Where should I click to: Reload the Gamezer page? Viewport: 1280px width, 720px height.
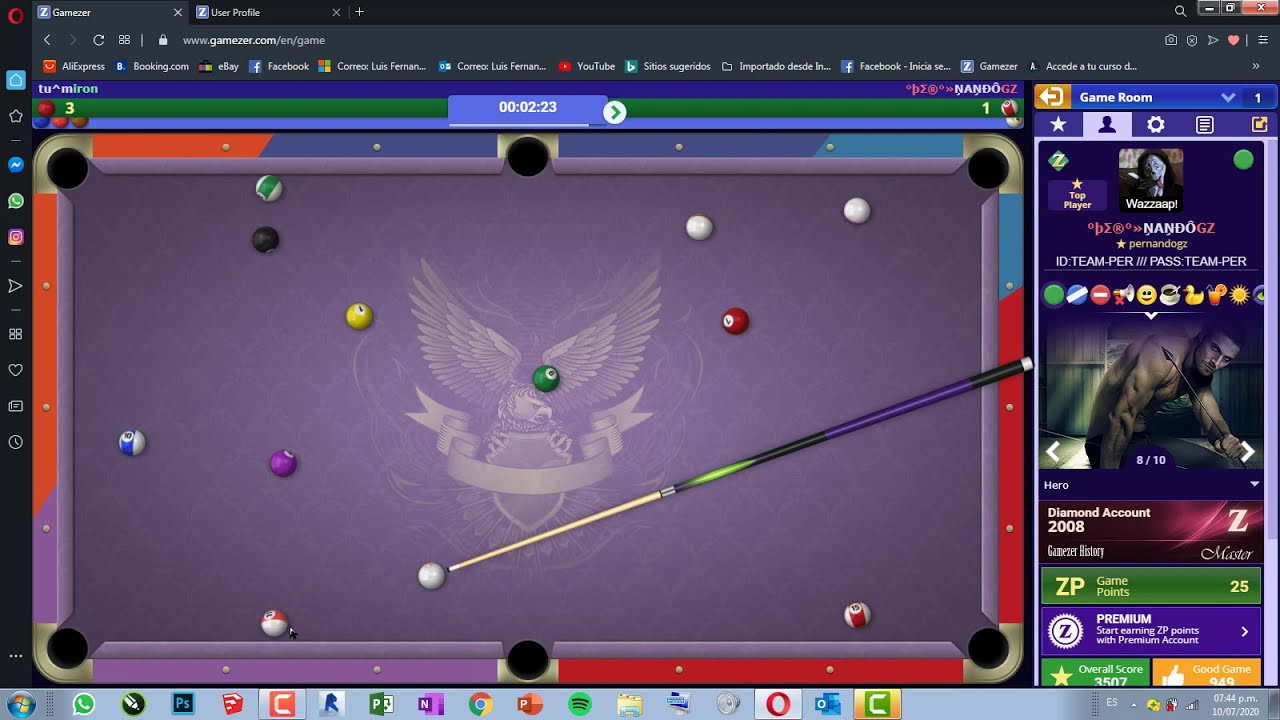(x=98, y=40)
